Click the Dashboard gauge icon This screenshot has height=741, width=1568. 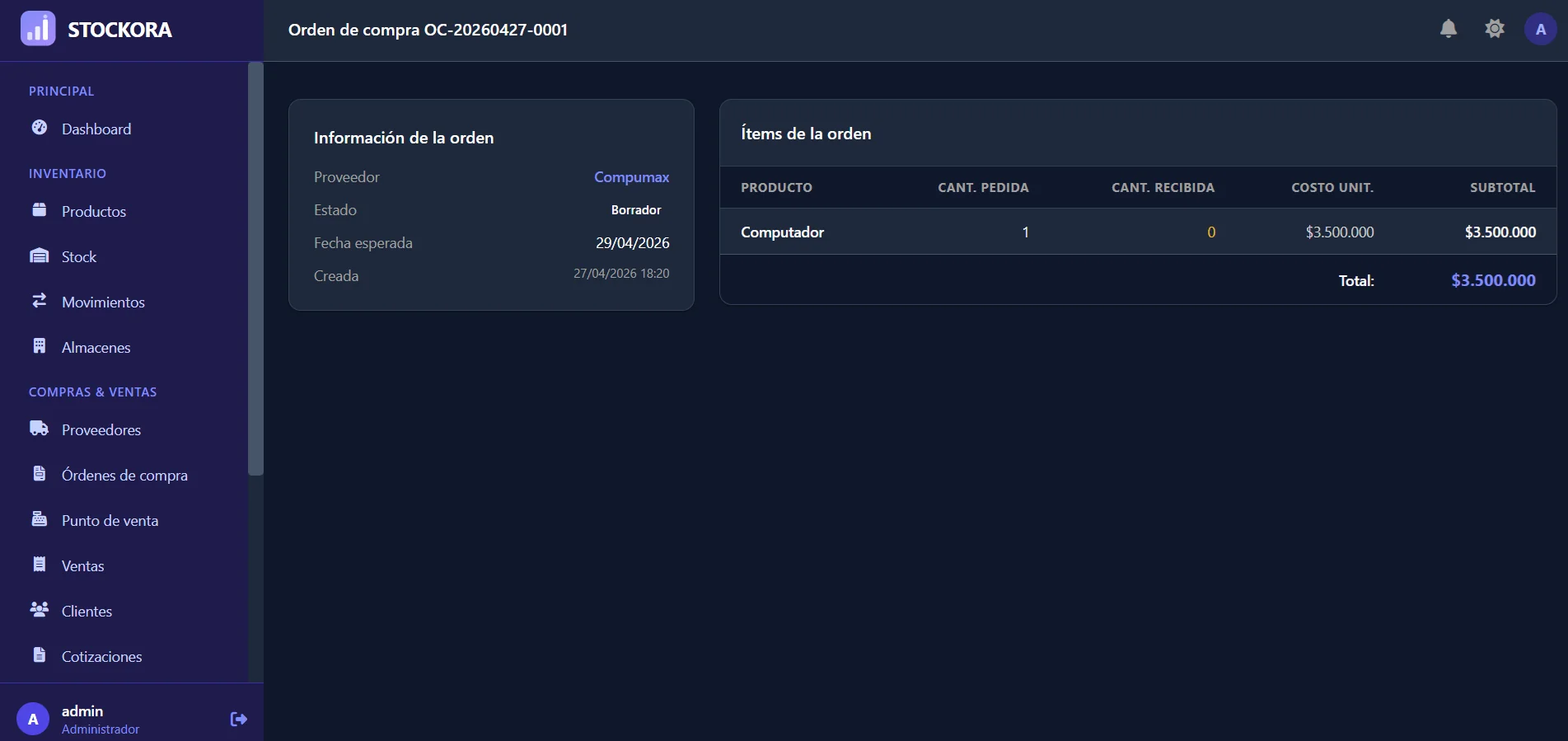(39, 128)
